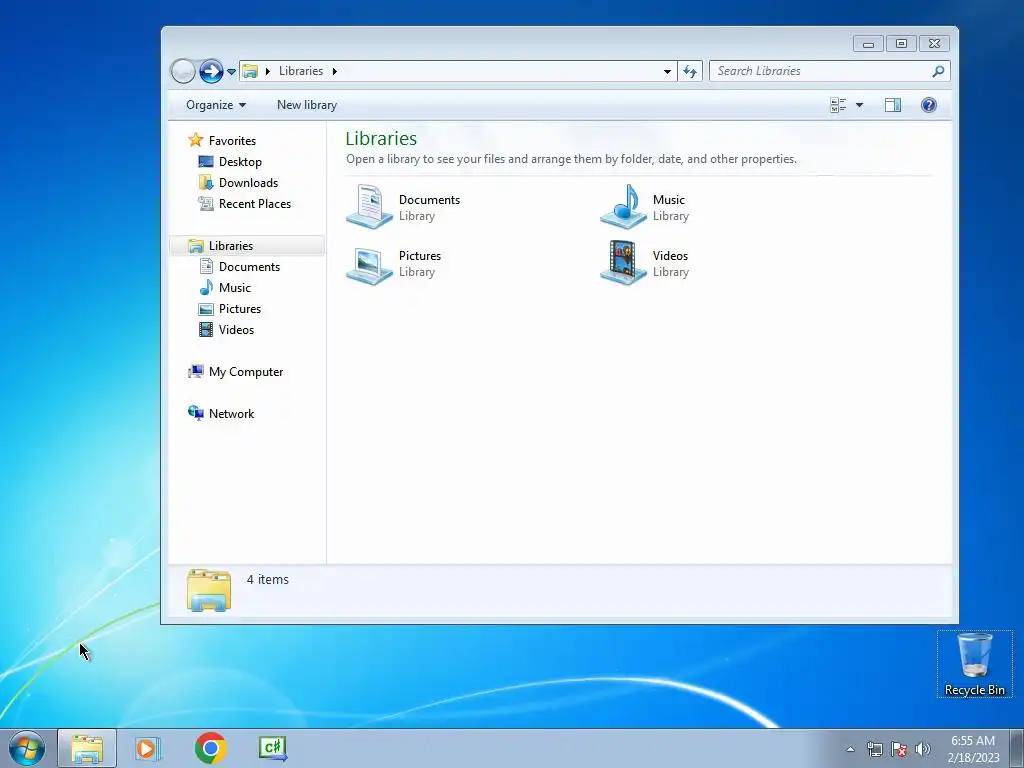Expand the view options dropdown arrow
Viewport: 1024px width, 768px height.
859,105
